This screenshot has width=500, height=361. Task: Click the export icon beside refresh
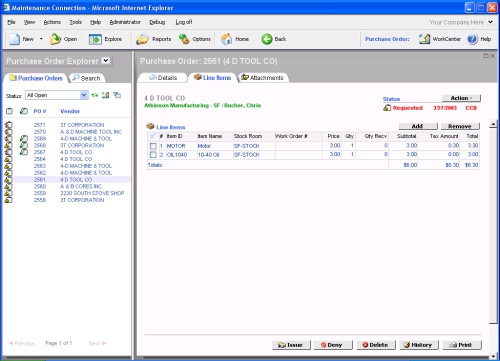106,95
